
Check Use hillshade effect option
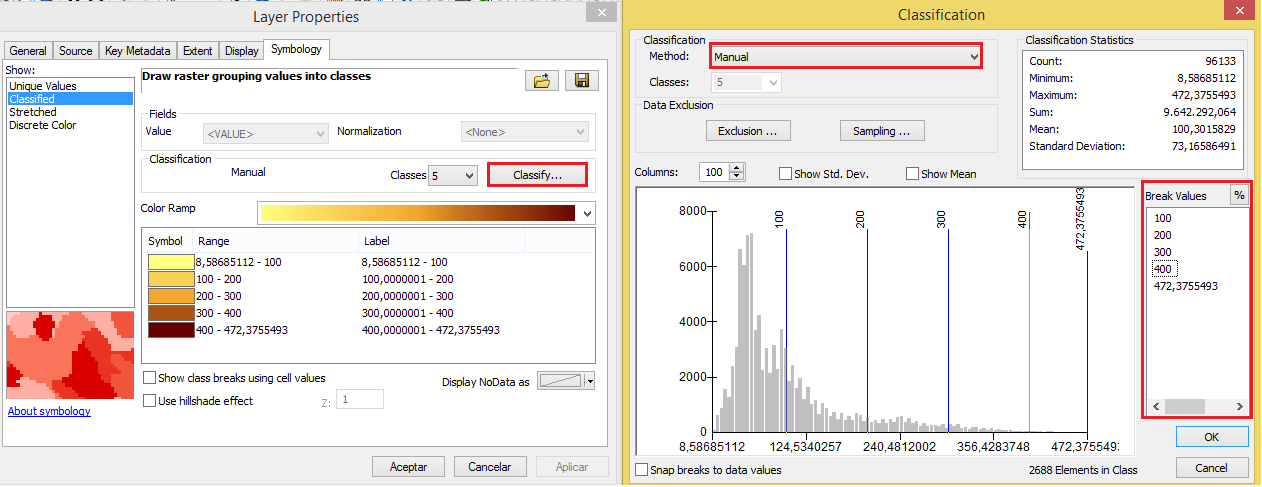[x=150, y=401]
